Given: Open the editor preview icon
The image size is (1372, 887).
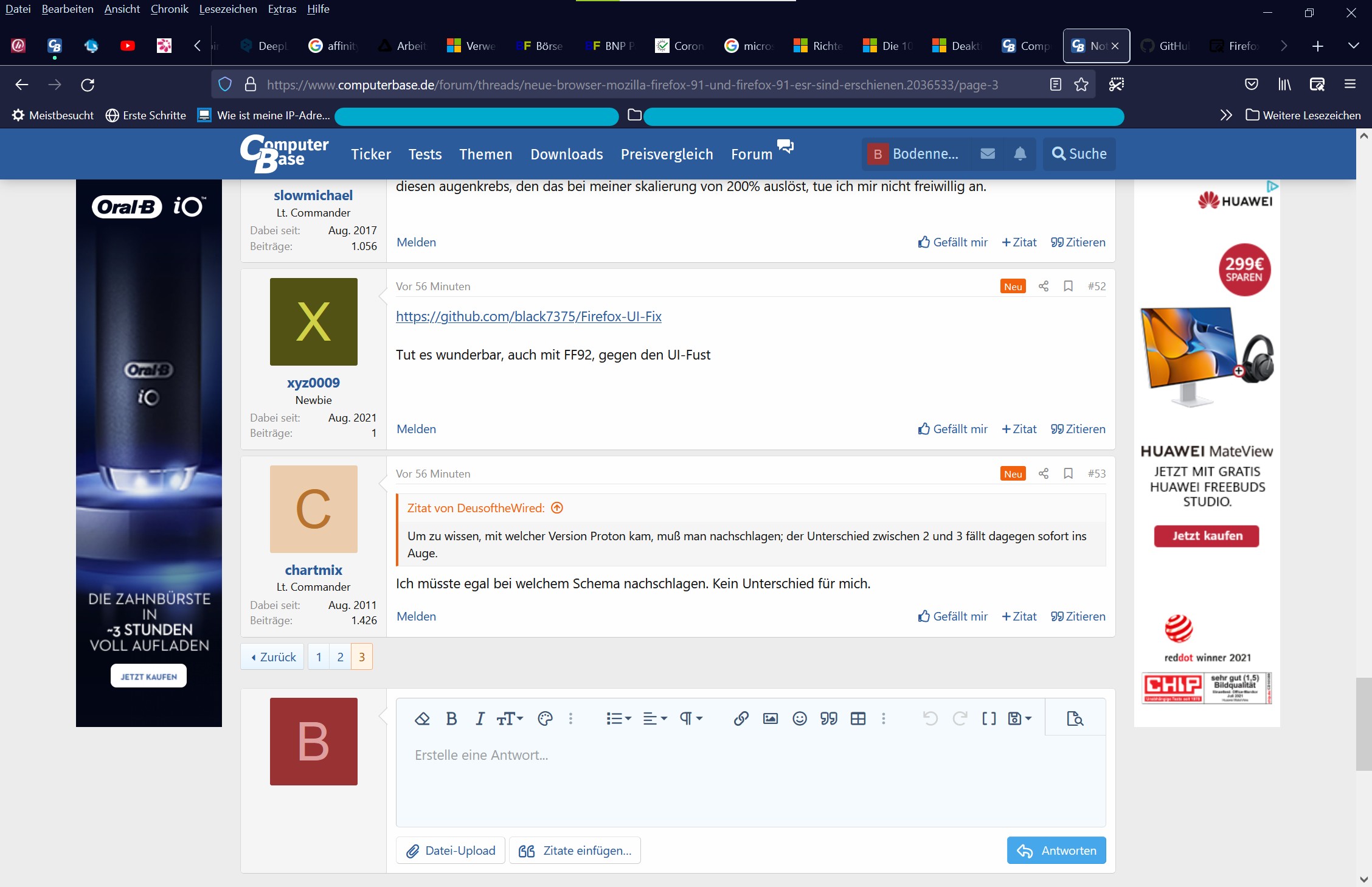Looking at the screenshot, I should tap(1075, 718).
